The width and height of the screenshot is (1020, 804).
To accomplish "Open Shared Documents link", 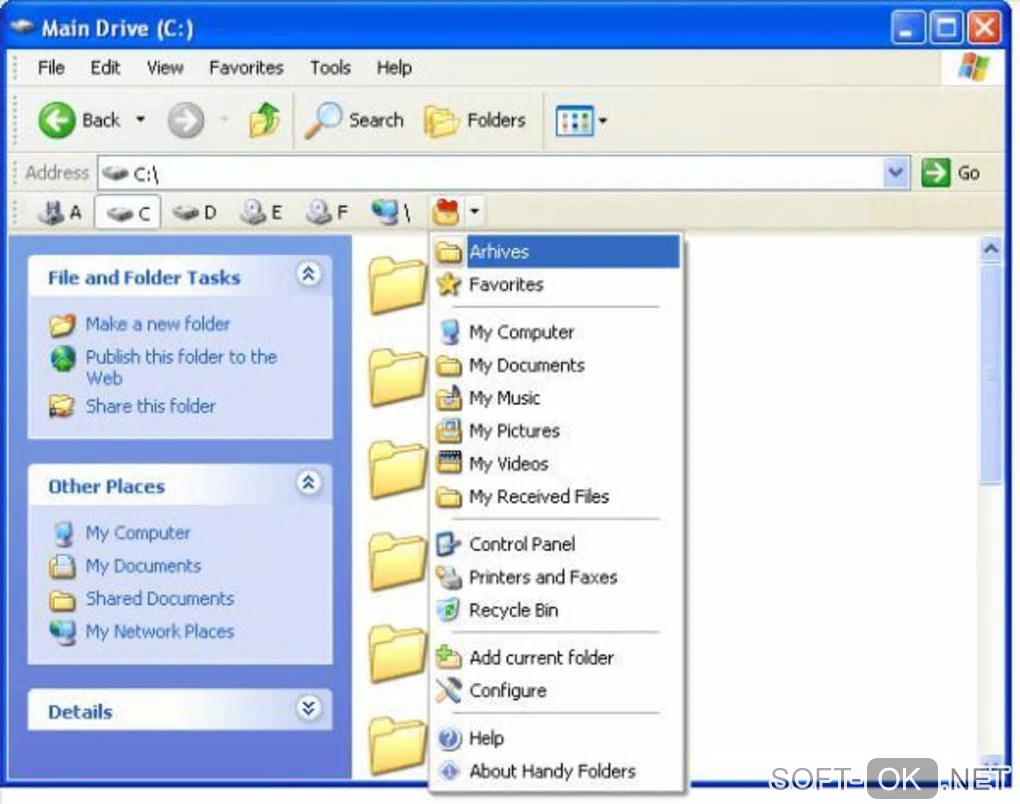I will 160,598.
